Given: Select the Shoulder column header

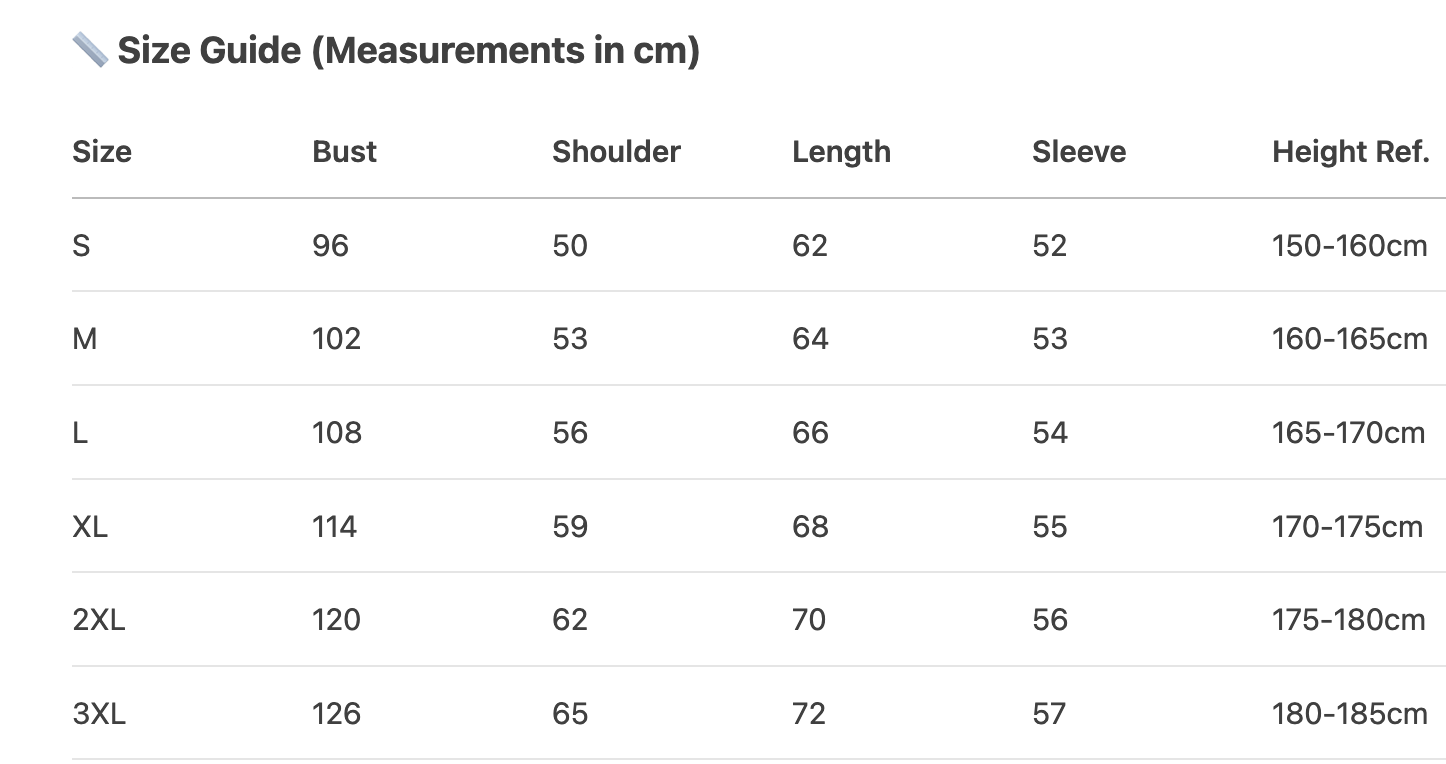Looking at the screenshot, I should (x=616, y=152).
